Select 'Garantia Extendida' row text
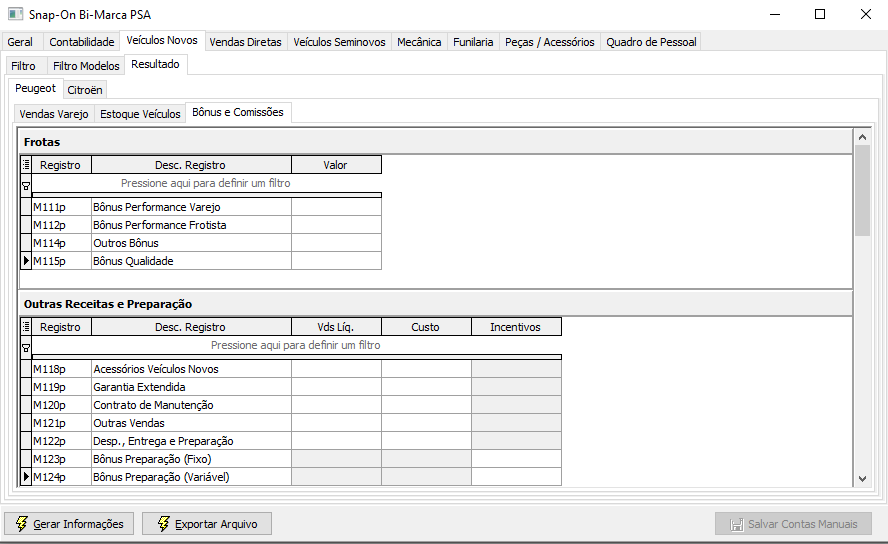Screen dimensions: 888x544 coord(139,387)
